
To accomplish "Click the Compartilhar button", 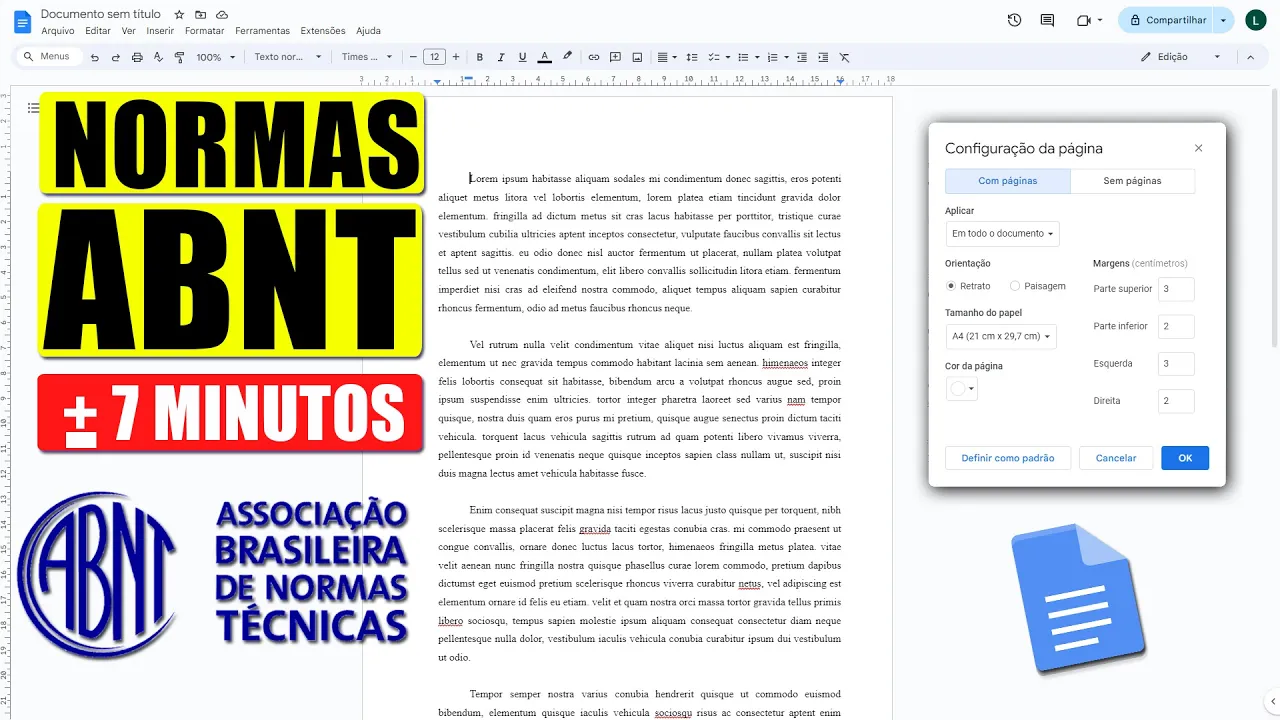I will click(x=1165, y=20).
